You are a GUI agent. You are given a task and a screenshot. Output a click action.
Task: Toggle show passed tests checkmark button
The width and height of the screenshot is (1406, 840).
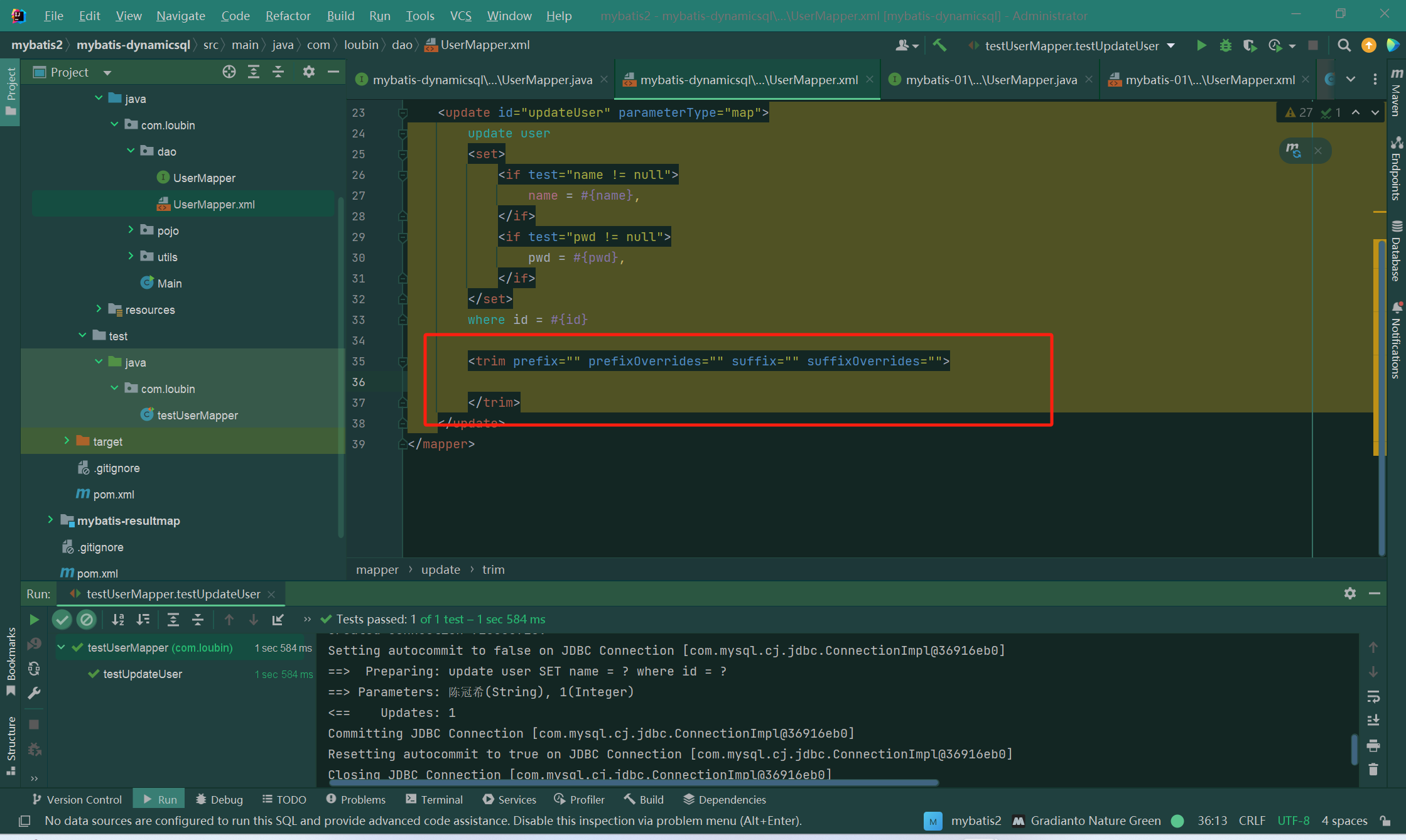coord(62,620)
